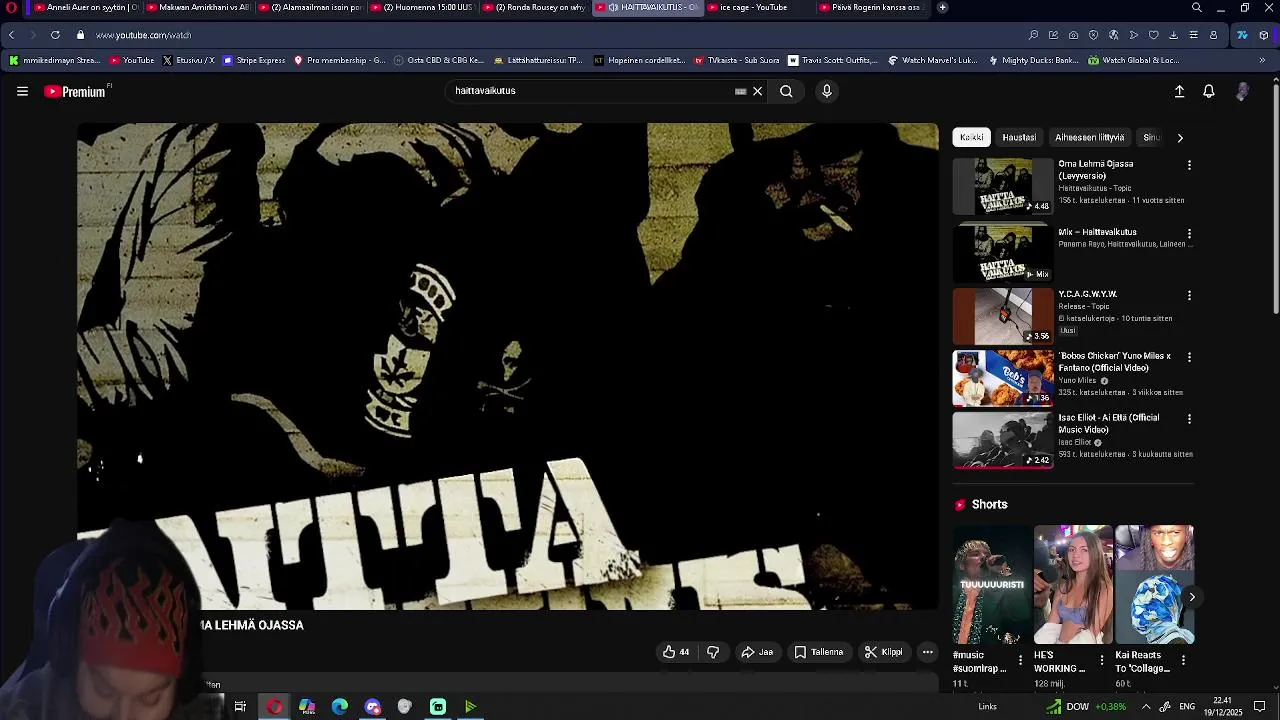Show hidden system tray icons chevron
This screenshot has width=1280, height=720.
click(x=1146, y=707)
